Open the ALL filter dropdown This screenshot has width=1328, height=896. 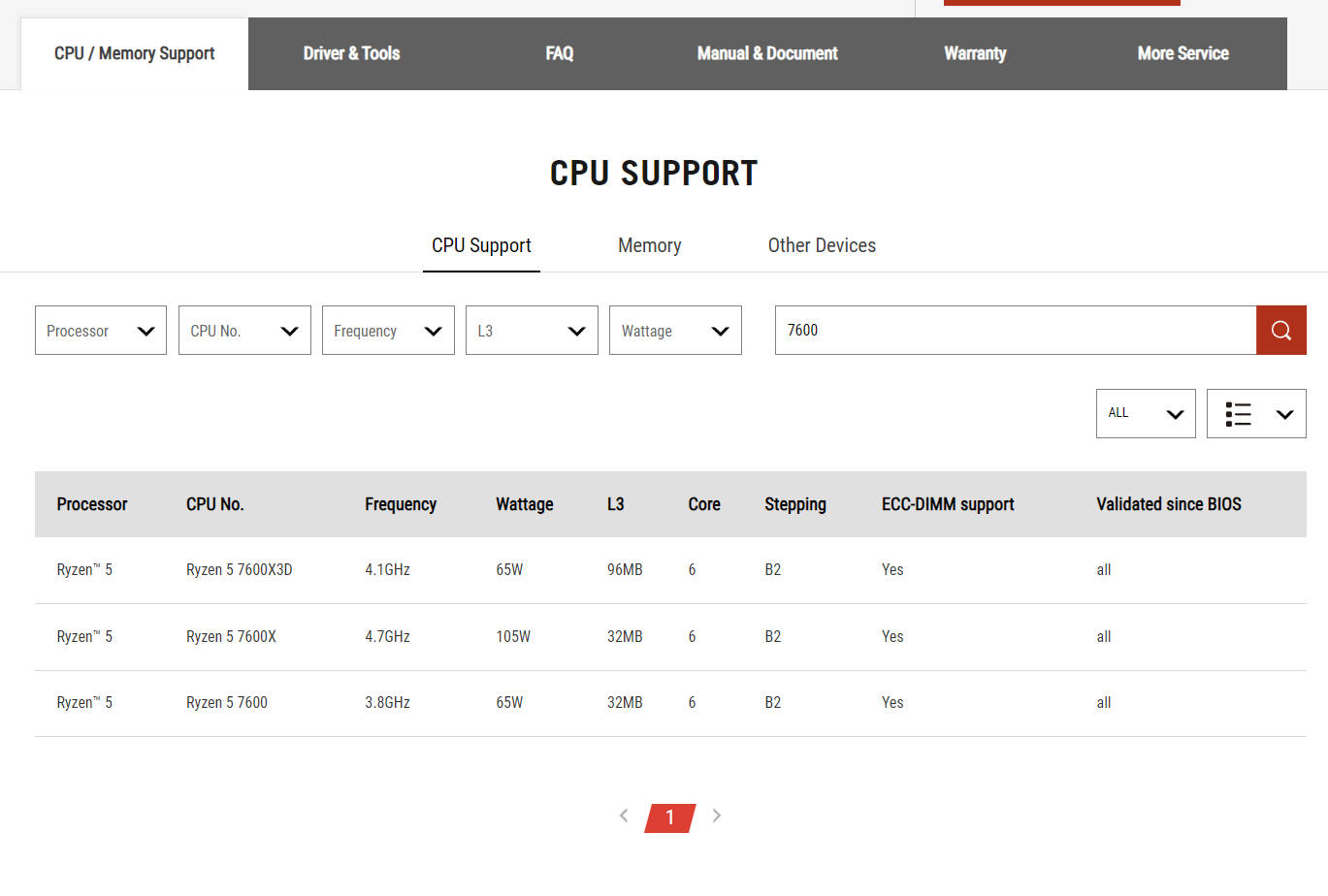(x=1146, y=414)
